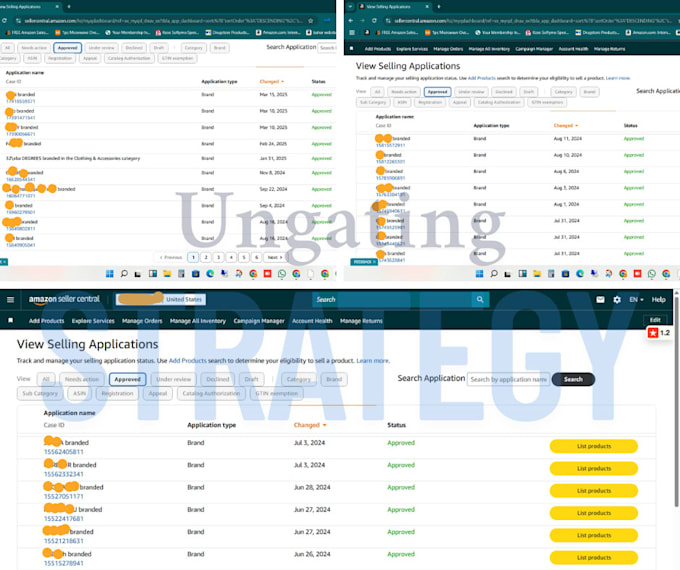Go to page 6 in top-left pagination

256,257
